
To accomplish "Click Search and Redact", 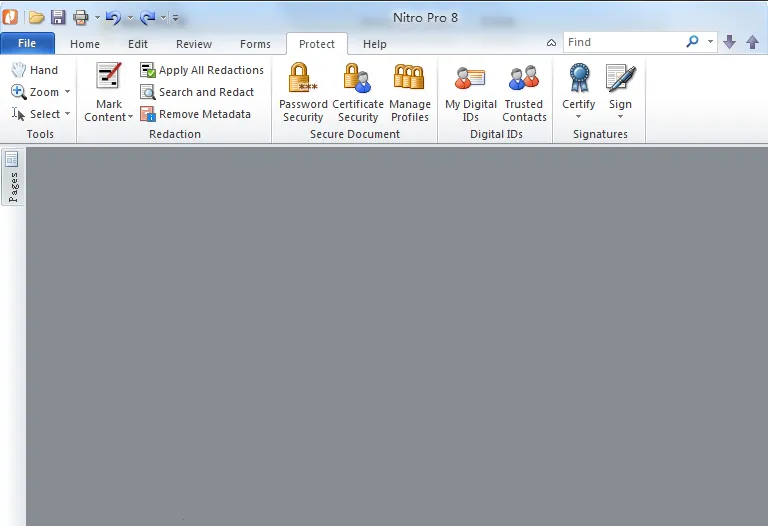I will click(x=197, y=92).
